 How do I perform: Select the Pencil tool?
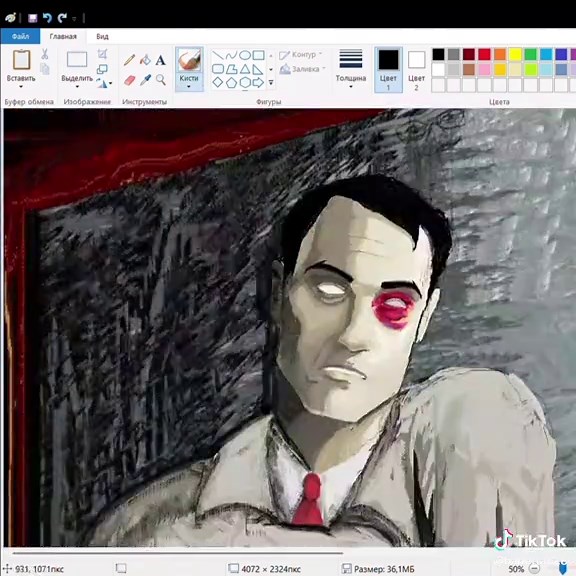point(129,60)
